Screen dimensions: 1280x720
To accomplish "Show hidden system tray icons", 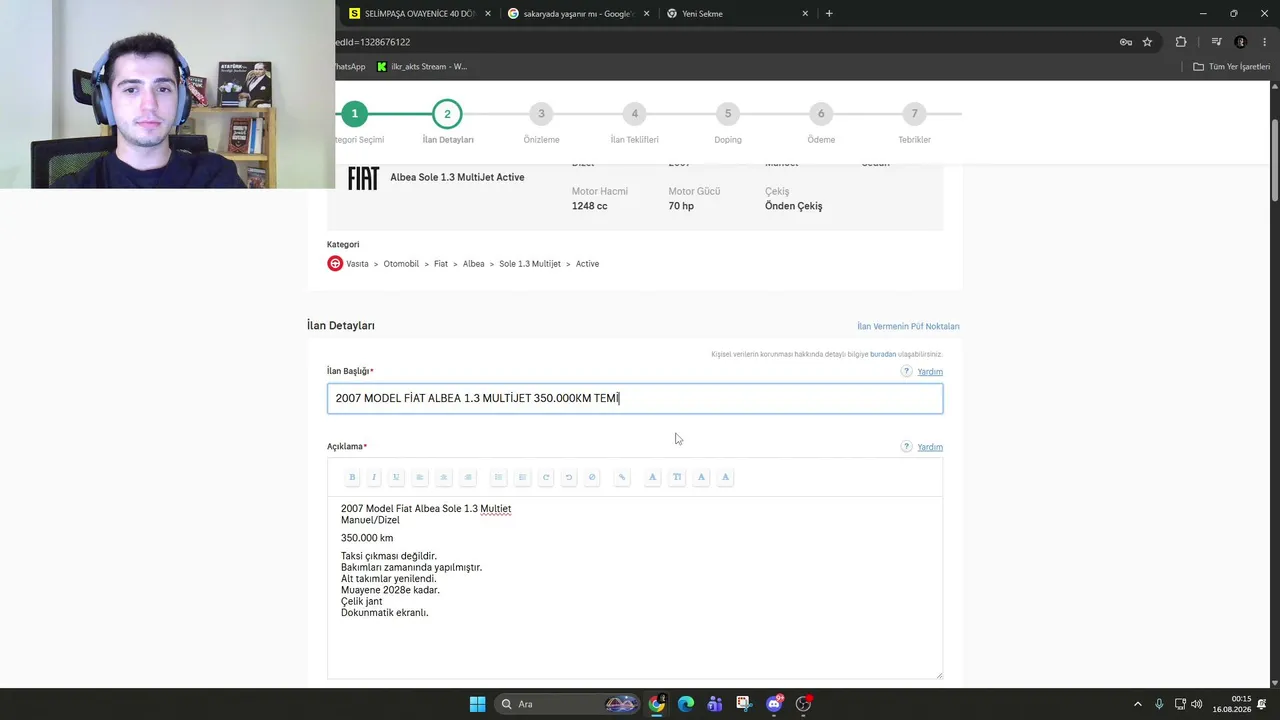I will pos(1137,704).
